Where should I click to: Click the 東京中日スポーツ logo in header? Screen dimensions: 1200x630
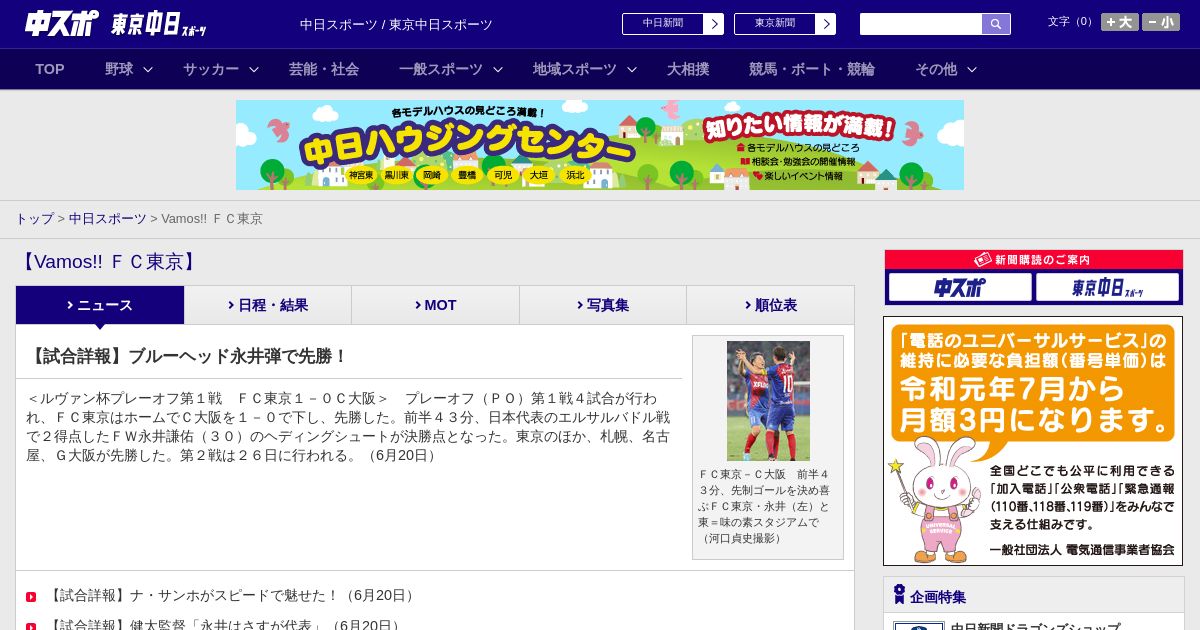click(x=159, y=24)
